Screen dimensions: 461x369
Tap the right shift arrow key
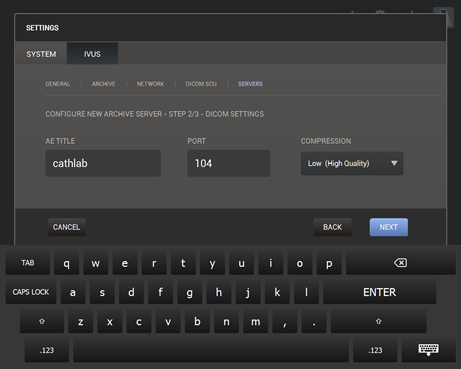tap(378, 321)
